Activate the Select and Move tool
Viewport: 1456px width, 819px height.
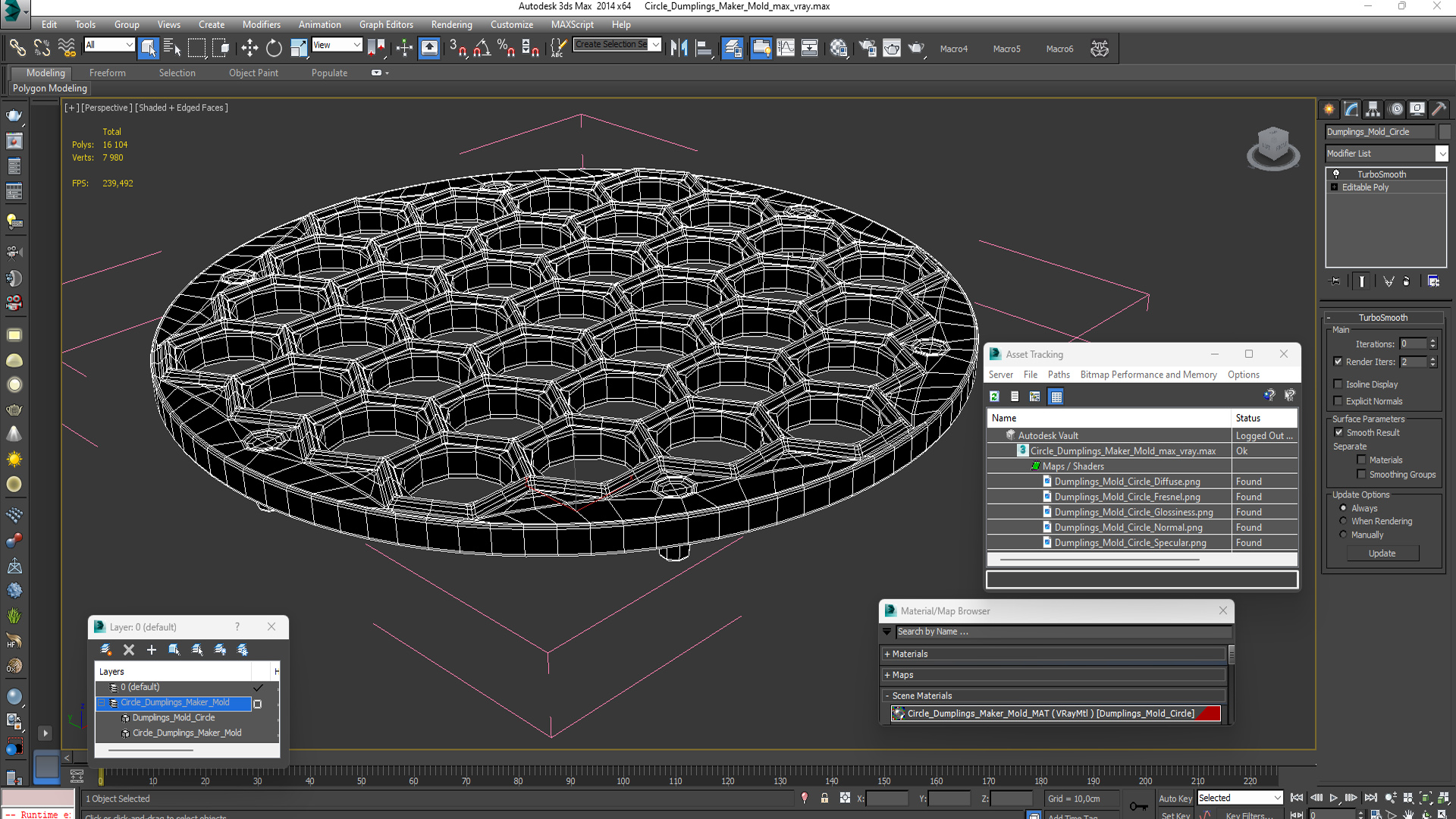pos(249,48)
